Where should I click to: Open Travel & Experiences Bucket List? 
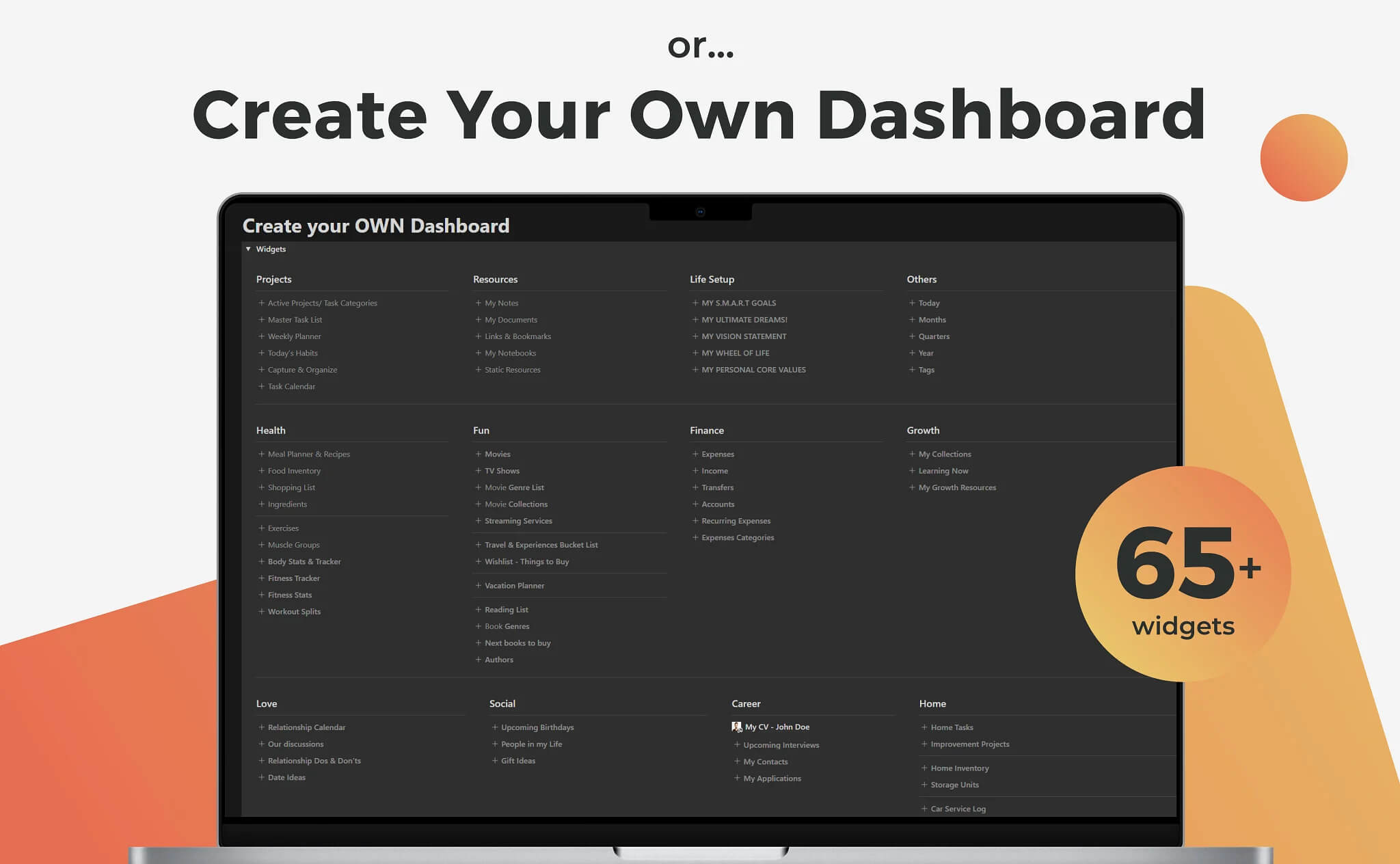(x=541, y=545)
